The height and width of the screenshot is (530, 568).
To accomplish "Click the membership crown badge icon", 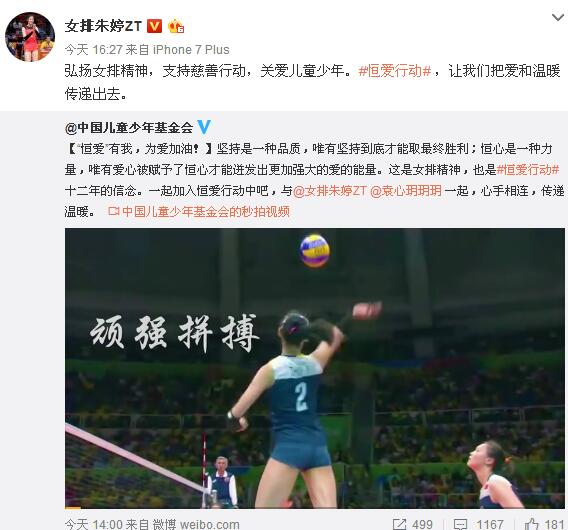I will click(176, 26).
